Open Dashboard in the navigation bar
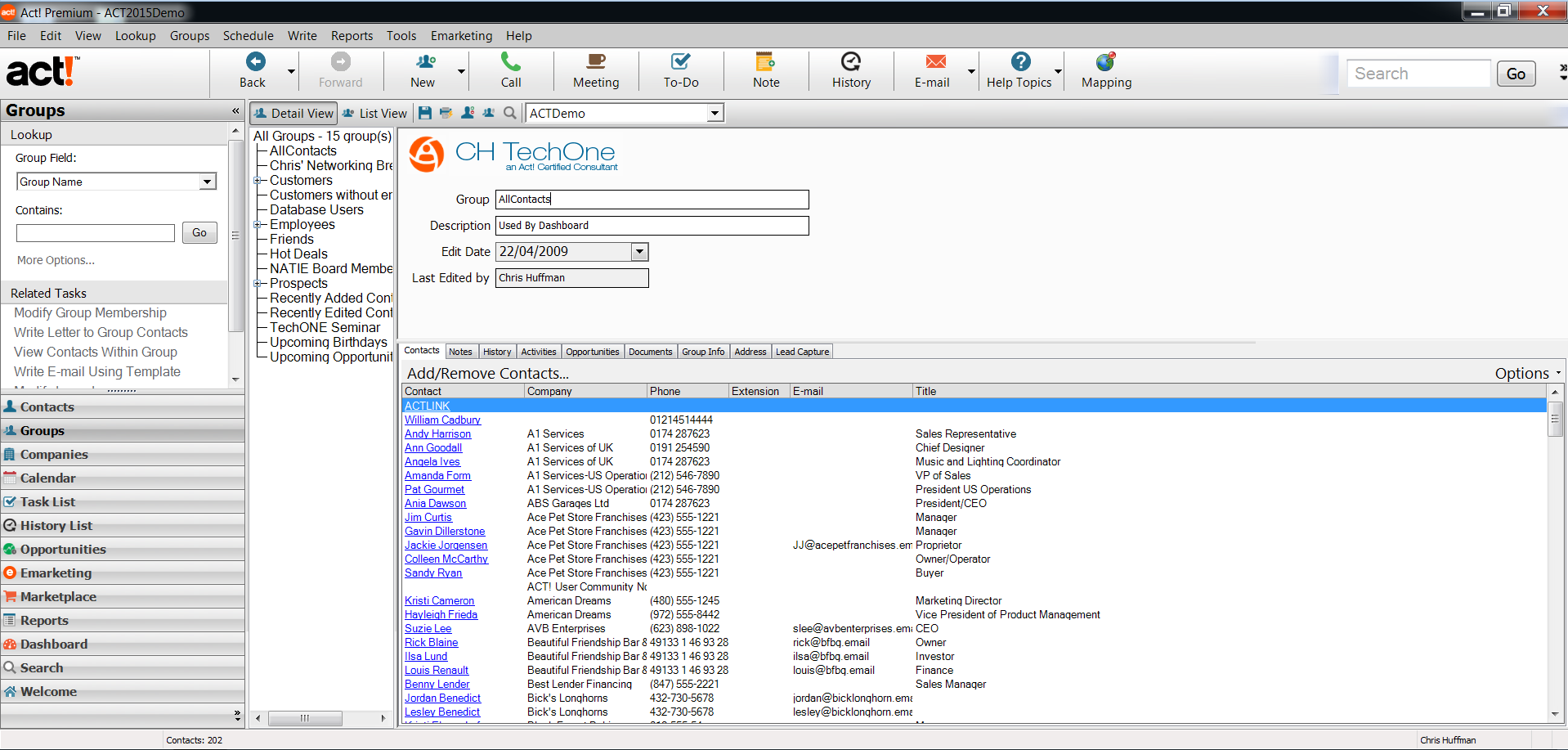1568x750 pixels. 123,644
